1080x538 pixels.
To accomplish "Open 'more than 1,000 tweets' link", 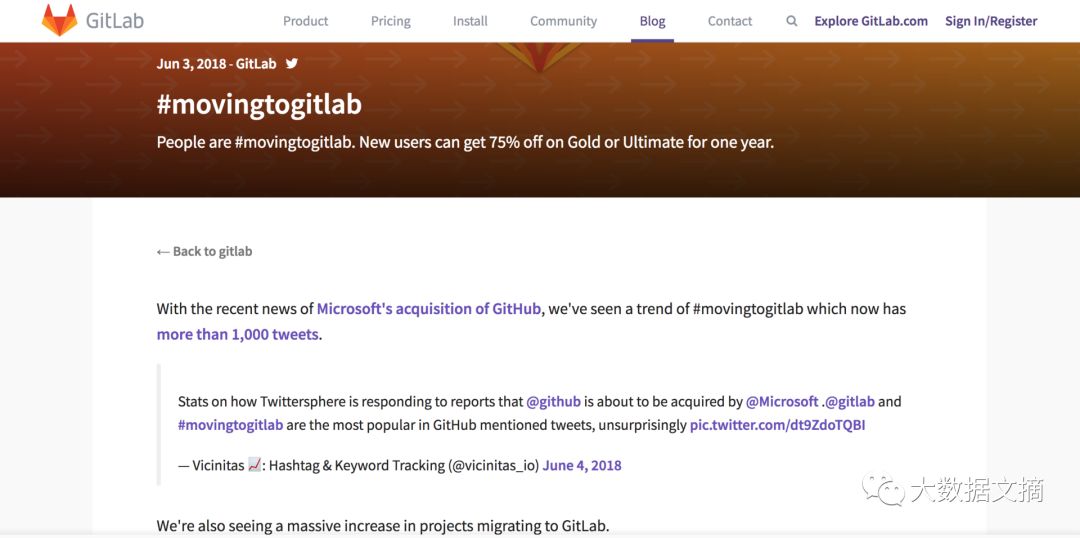I will coord(238,335).
